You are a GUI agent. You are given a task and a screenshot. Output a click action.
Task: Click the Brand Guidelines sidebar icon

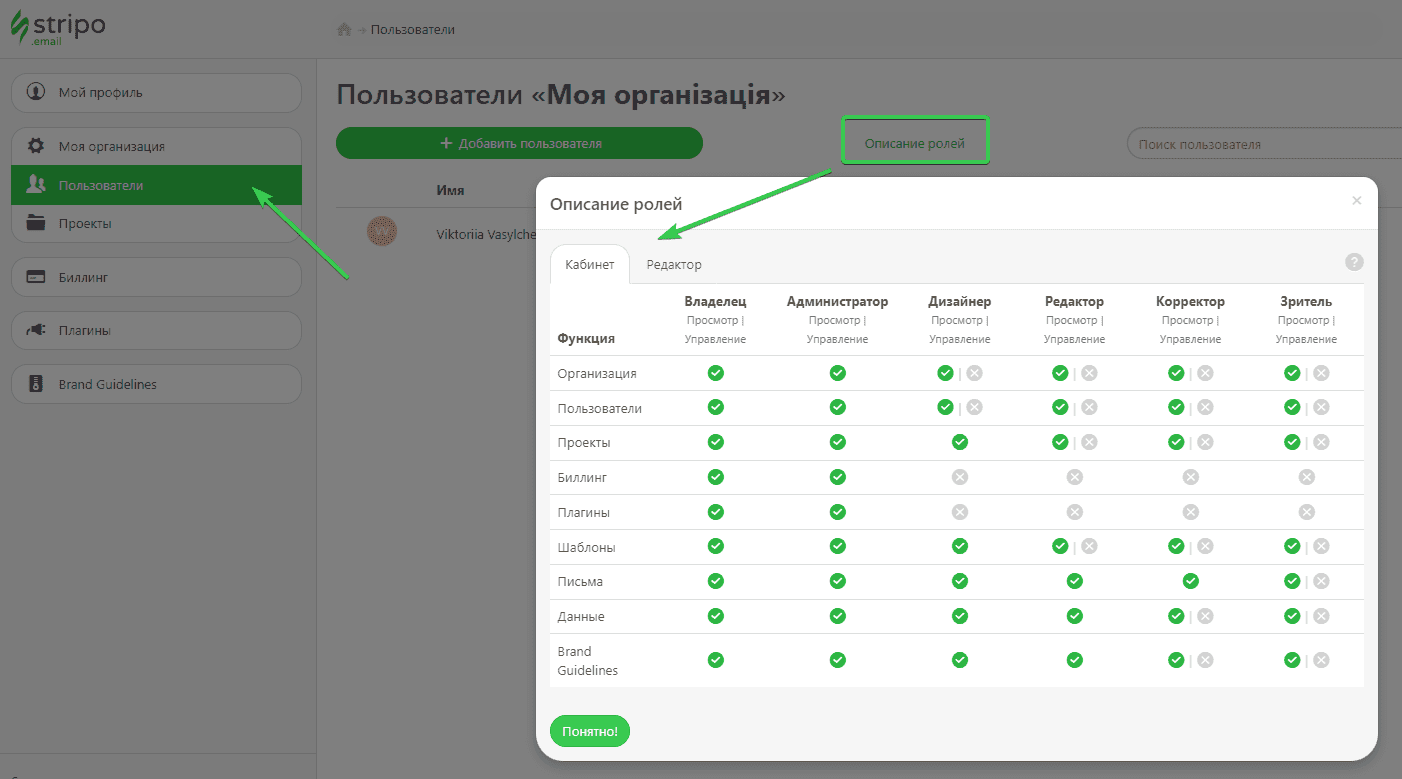coord(36,383)
